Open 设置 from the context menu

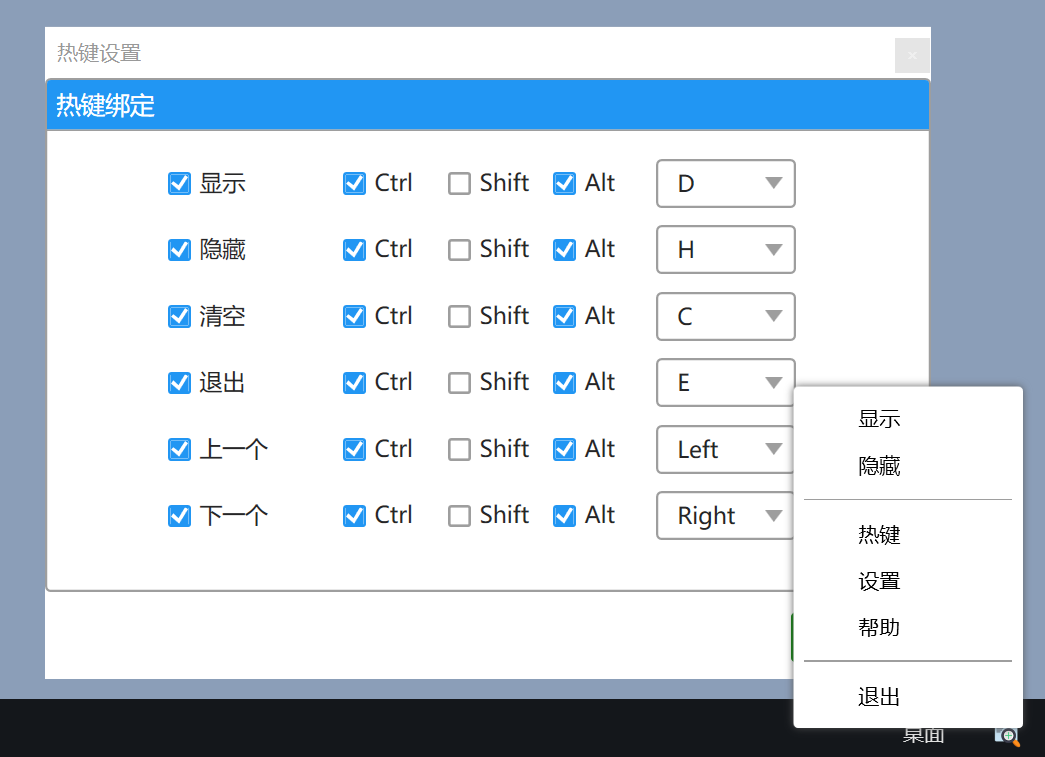pos(879,581)
